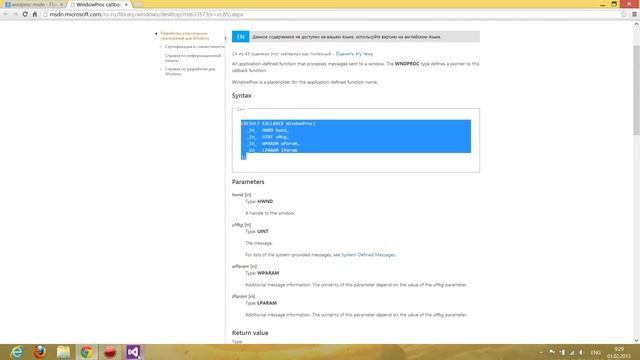Click the bold WNDPROC text
This screenshot has width=640, height=360.
(407, 64)
